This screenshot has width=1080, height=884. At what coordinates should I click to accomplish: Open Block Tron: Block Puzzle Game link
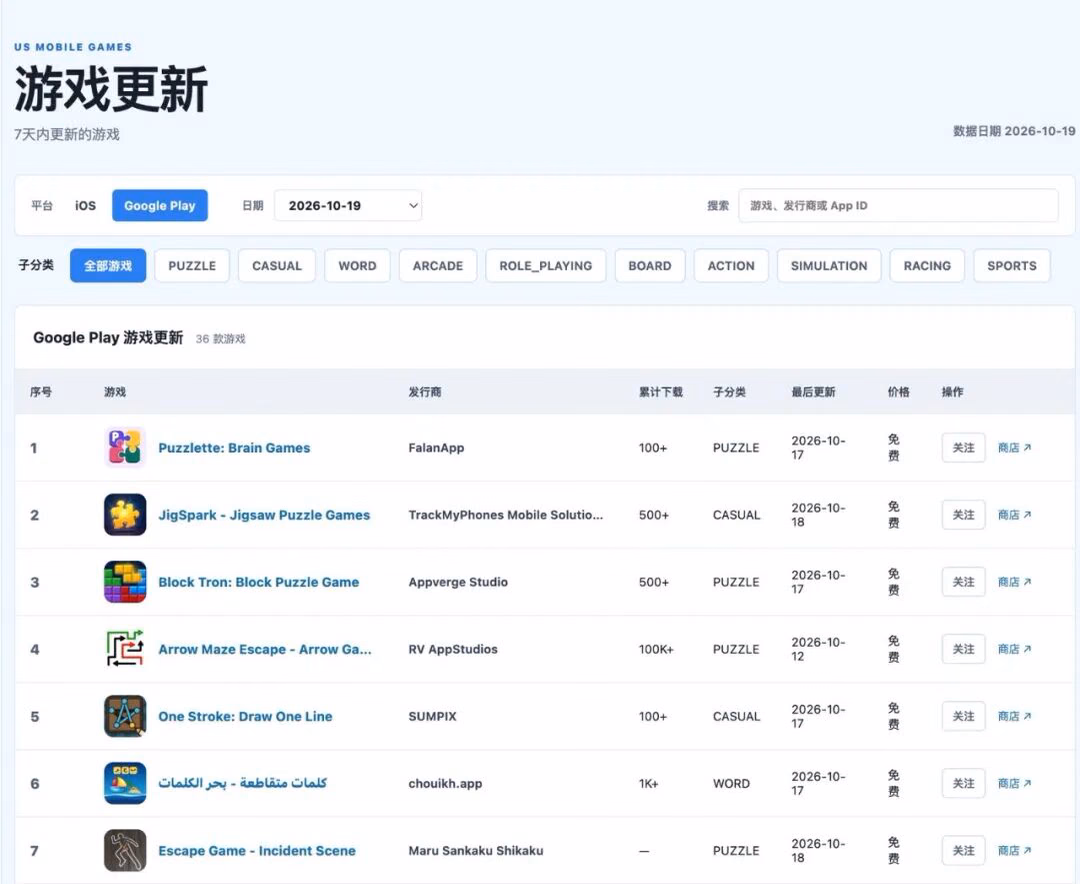tap(258, 582)
